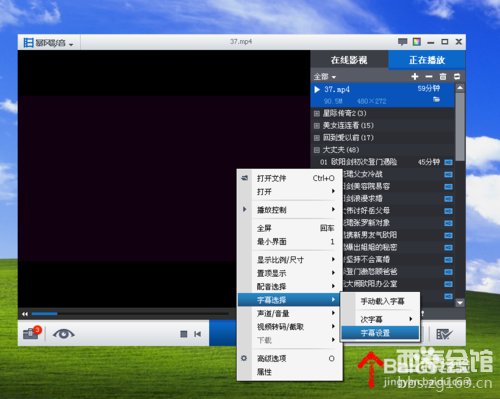
Task: Switch to the 正在播放 tab
Action: pyautogui.click(x=427, y=60)
